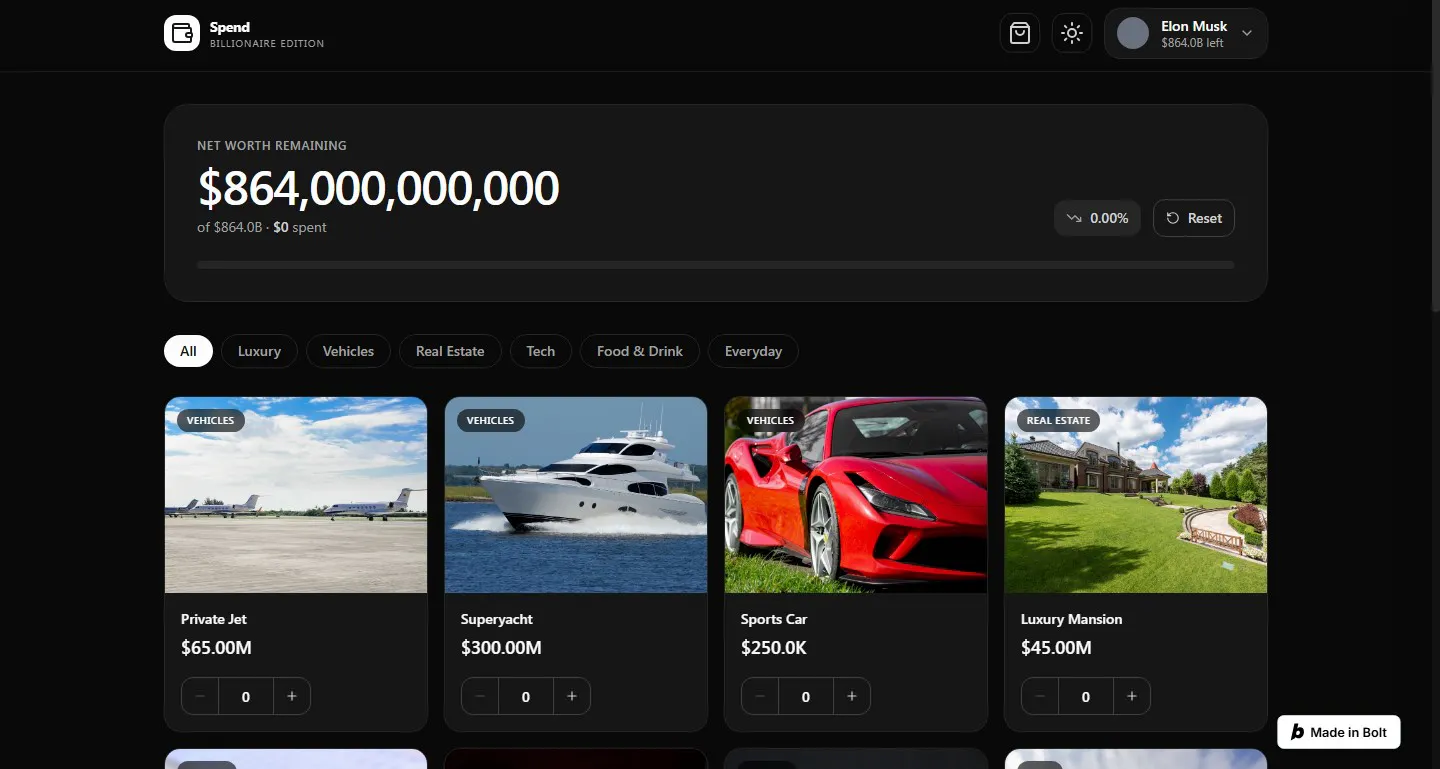1440x769 pixels.
Task: Click the Private Jet title
Action: pos(214,619)
